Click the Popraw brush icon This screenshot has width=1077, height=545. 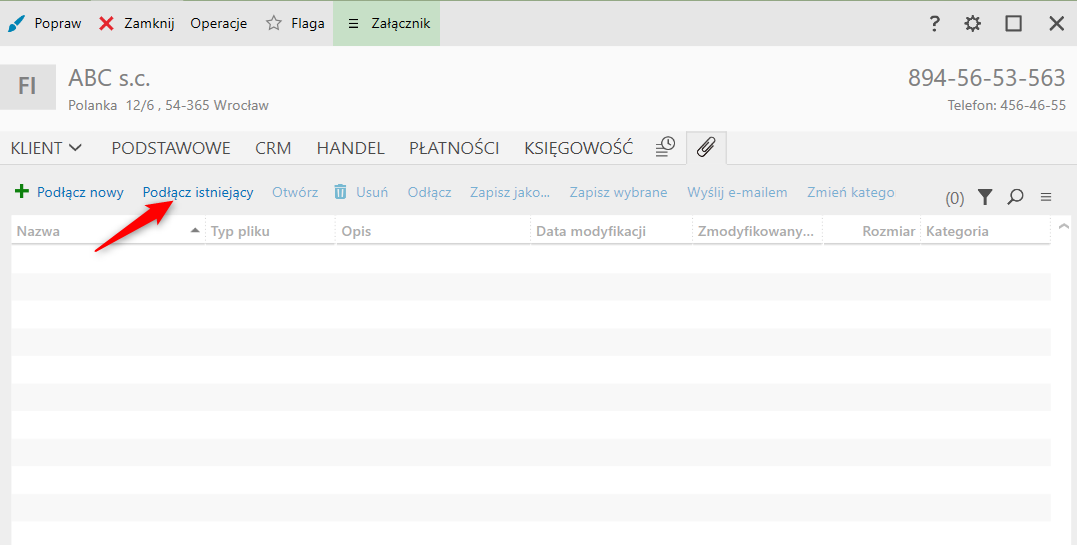[17, 23]
